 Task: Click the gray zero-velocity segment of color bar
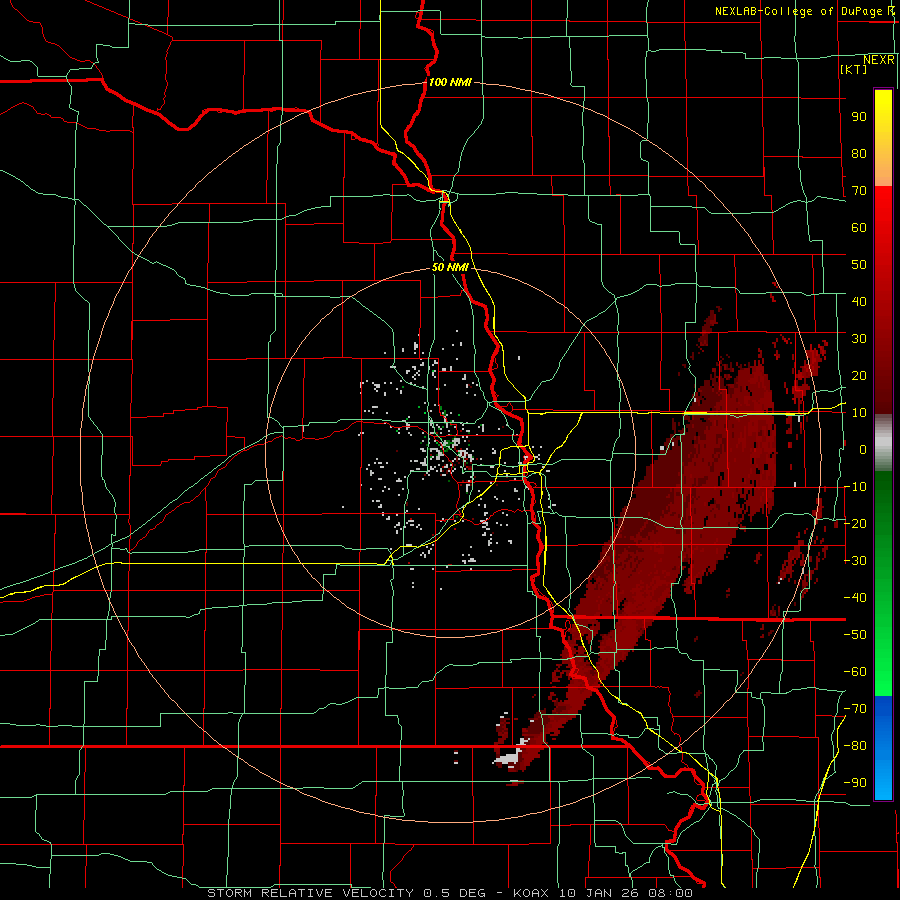tap(883, 442)
